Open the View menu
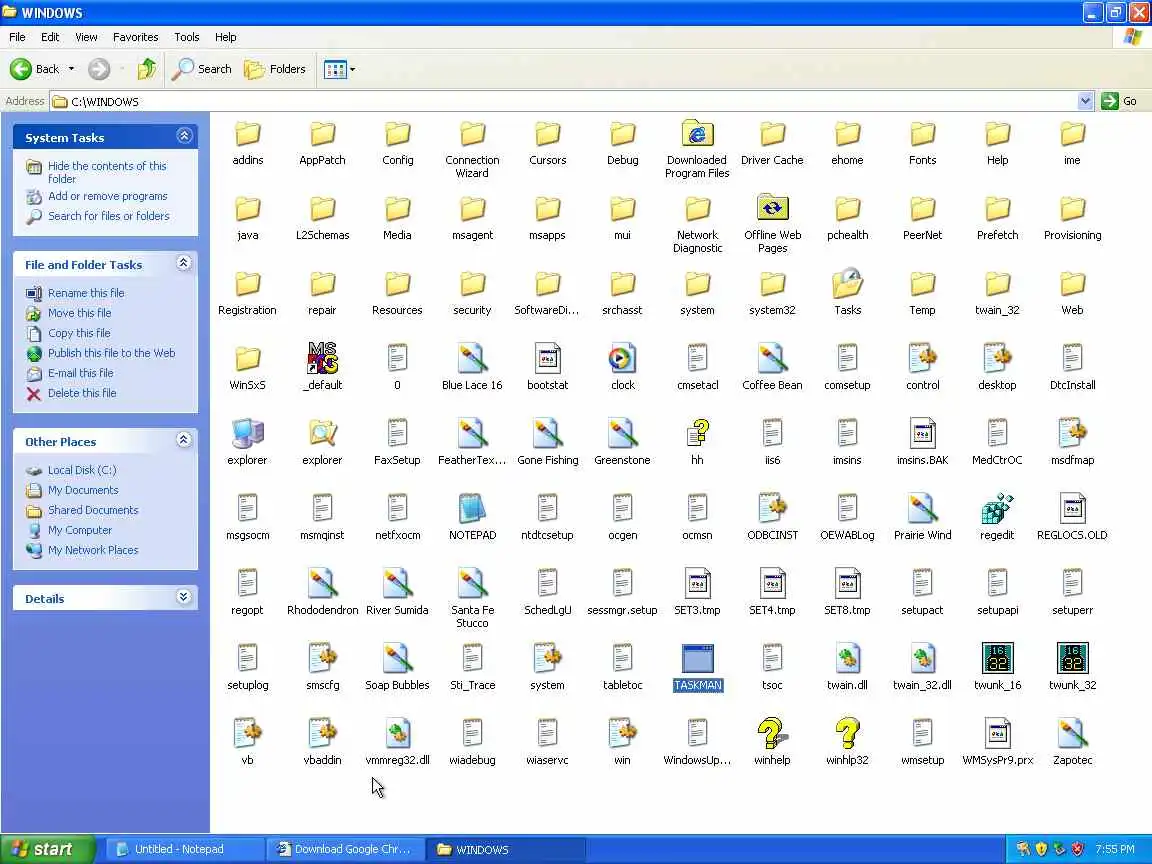 (x=86, y=37)
